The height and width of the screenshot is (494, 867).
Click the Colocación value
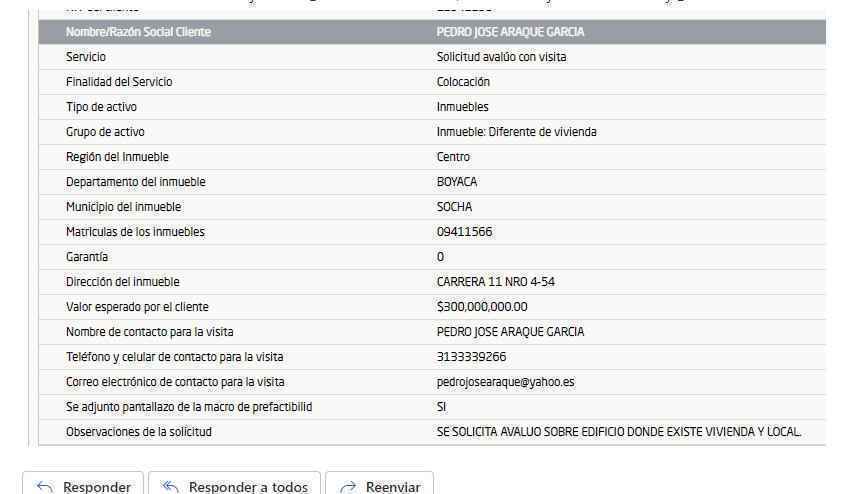coord(463,82)
